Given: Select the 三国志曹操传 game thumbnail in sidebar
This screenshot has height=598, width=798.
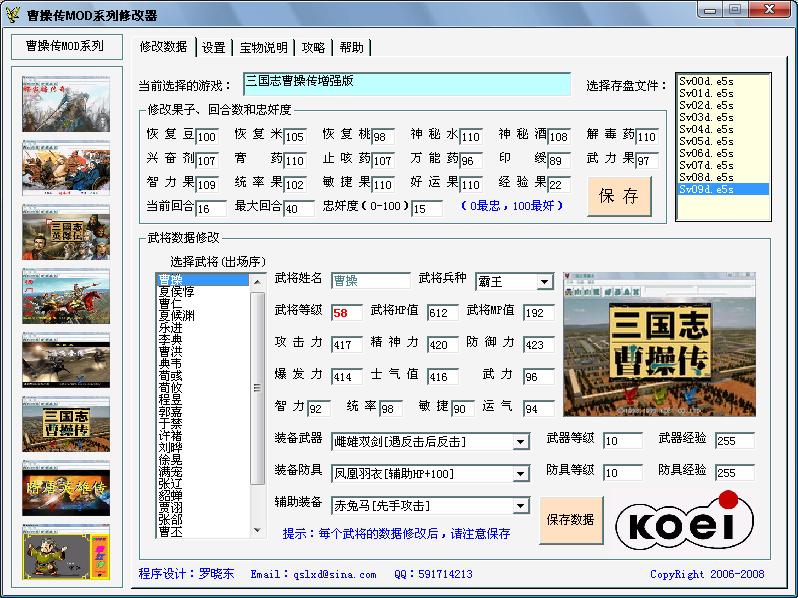Looking at the screenshot, I should [x=52, y=423].
